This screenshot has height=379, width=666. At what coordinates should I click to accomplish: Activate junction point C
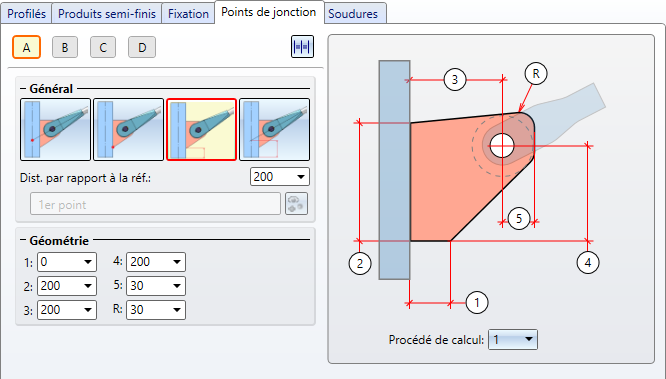(103, 47)
